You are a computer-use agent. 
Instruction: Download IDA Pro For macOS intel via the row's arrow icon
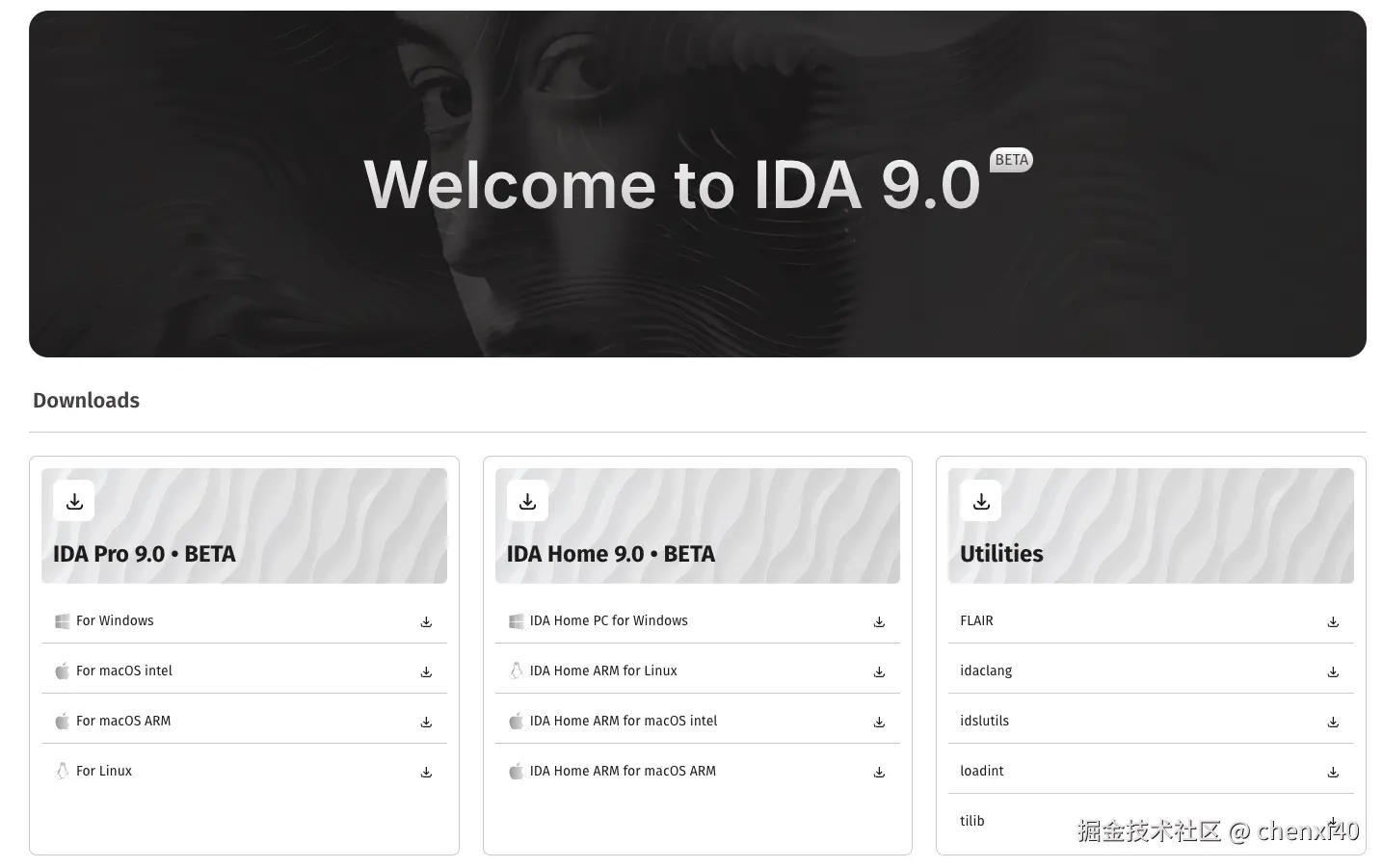coord(426,672)
